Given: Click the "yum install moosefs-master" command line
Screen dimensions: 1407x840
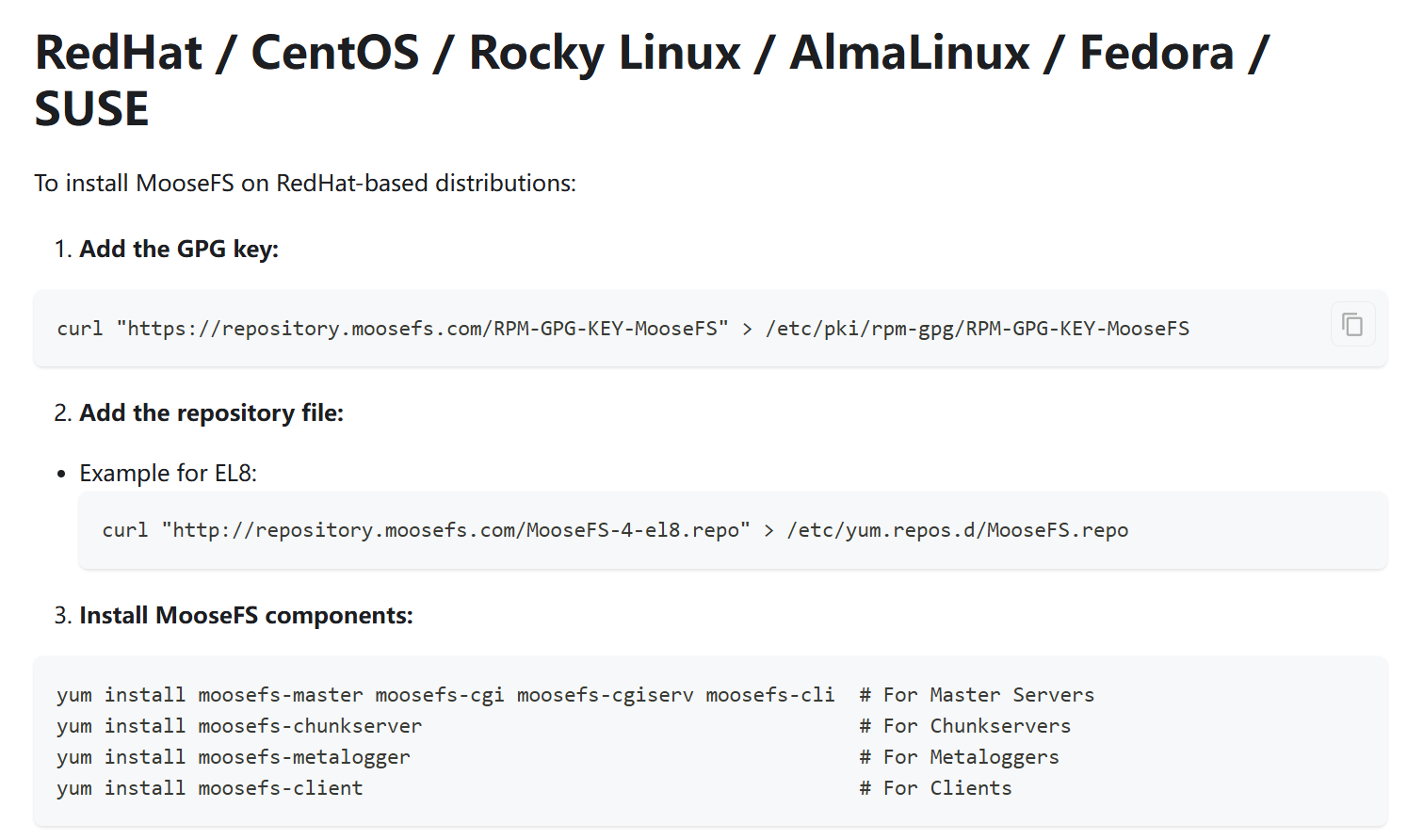Looking at the screenshot, I should point(445,695).
